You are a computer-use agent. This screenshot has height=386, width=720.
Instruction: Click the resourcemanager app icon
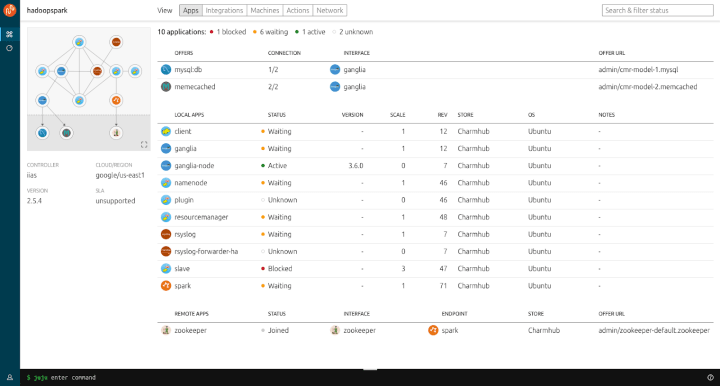[x=166, y=217]
